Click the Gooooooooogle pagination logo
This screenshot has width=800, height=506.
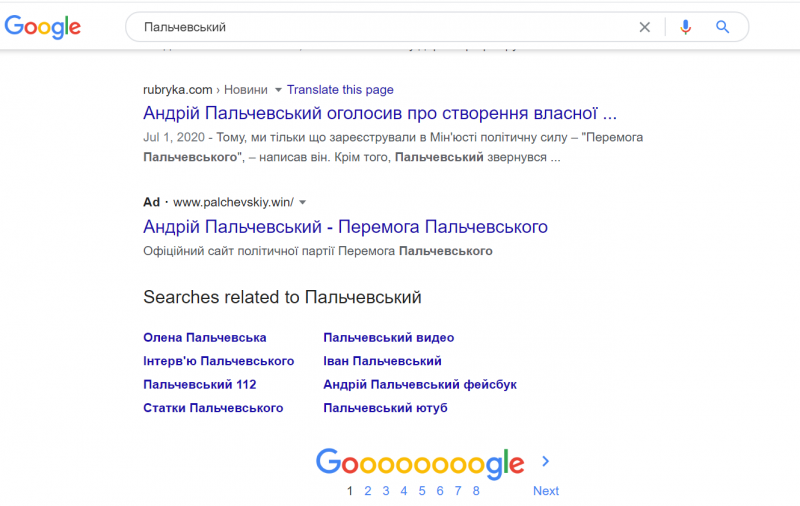(419, 463)
